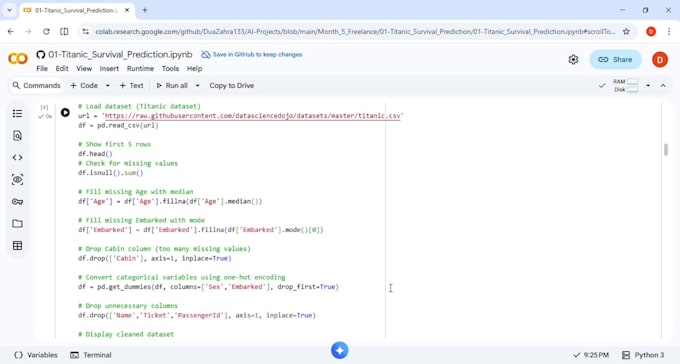This screenshot has height=364, width=680.
Task: Reload the page in browser
Action: tap(46, 32)
